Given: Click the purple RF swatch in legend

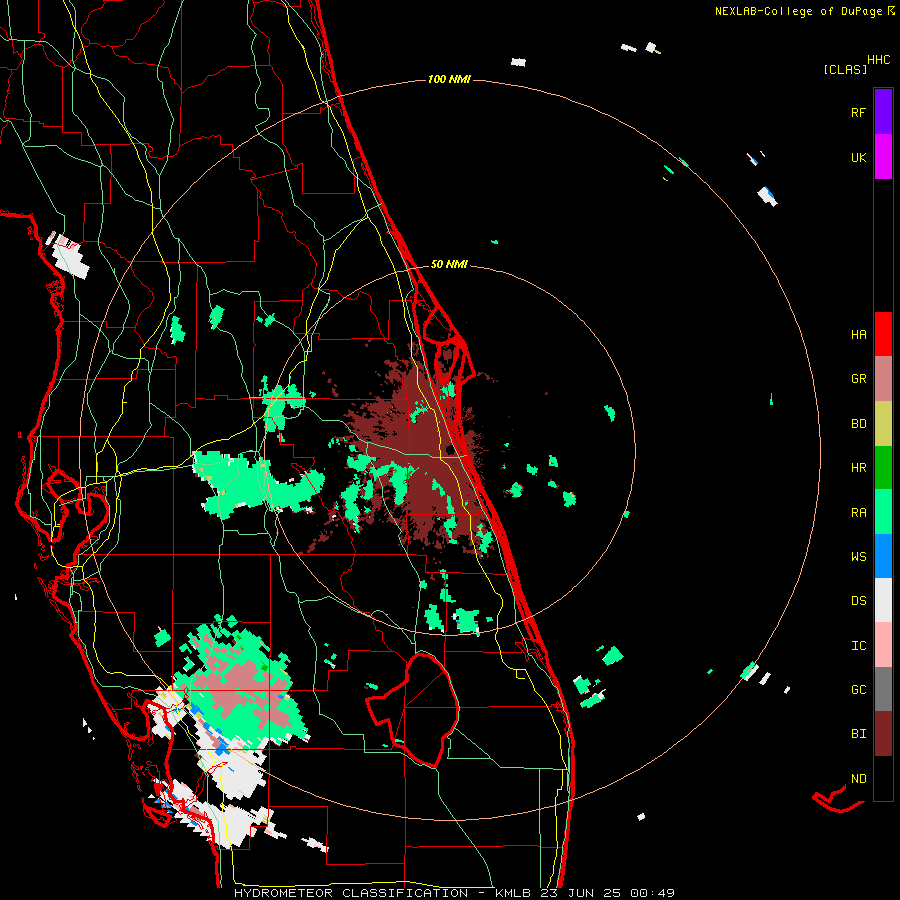Looking at the screenshot, I should [x=883, y=112].
